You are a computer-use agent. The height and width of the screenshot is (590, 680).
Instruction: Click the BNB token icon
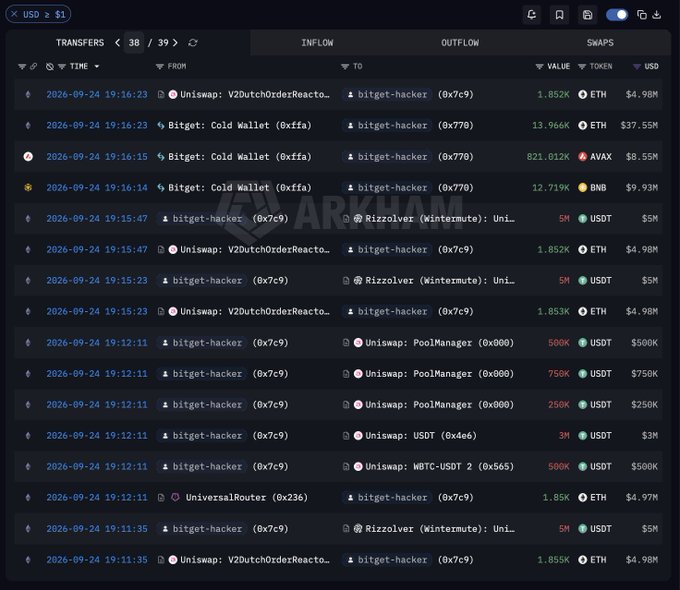[x=583, y=188]
